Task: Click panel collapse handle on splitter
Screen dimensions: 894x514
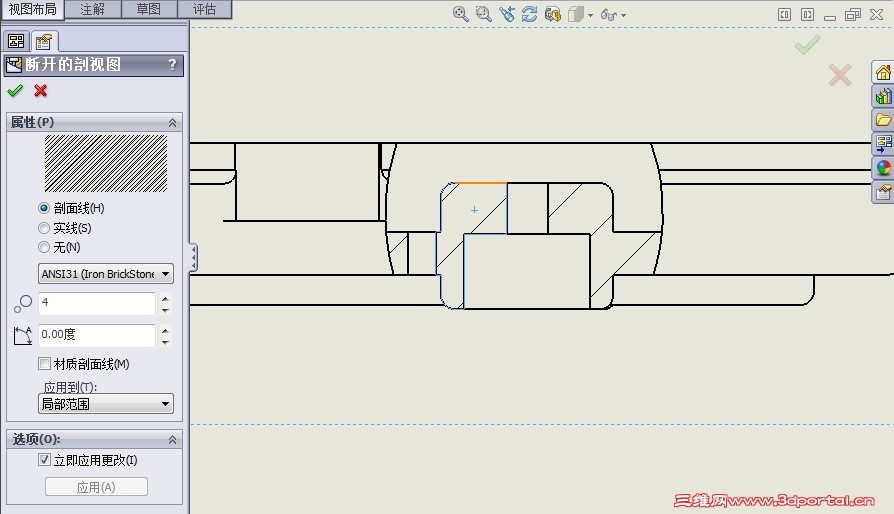Action: (x=194, y=258)
